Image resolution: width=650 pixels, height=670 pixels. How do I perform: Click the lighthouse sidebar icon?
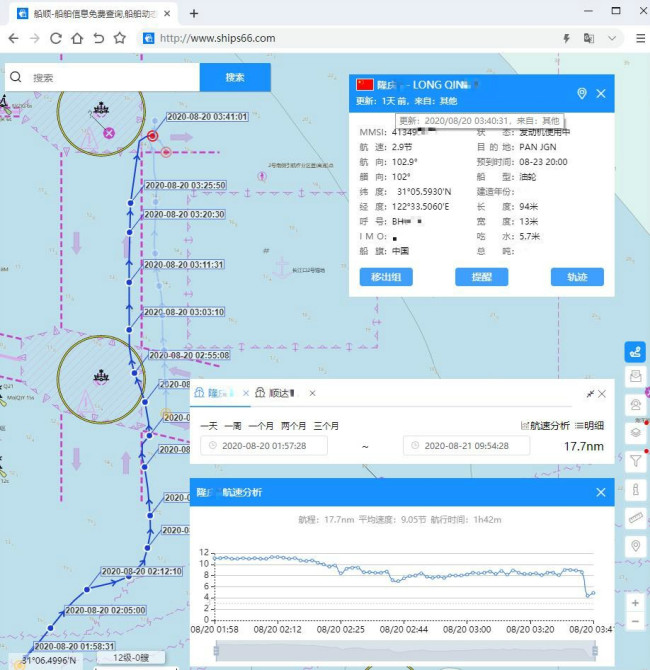click(635, 489)
